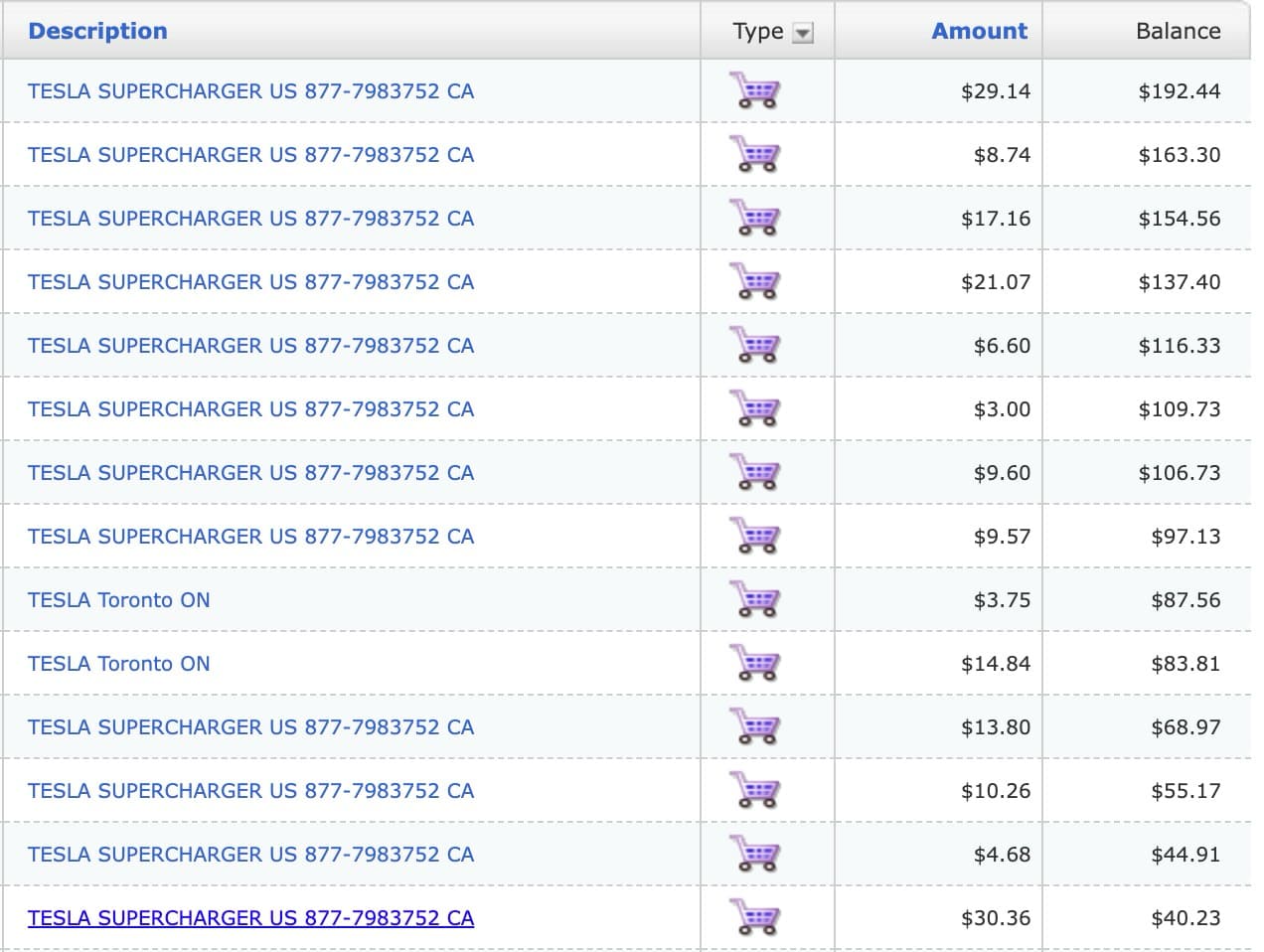This screenshot has height=952, width=1264.
Task: Click the cart icon in the $8.74 row
Action: (754, 155)
